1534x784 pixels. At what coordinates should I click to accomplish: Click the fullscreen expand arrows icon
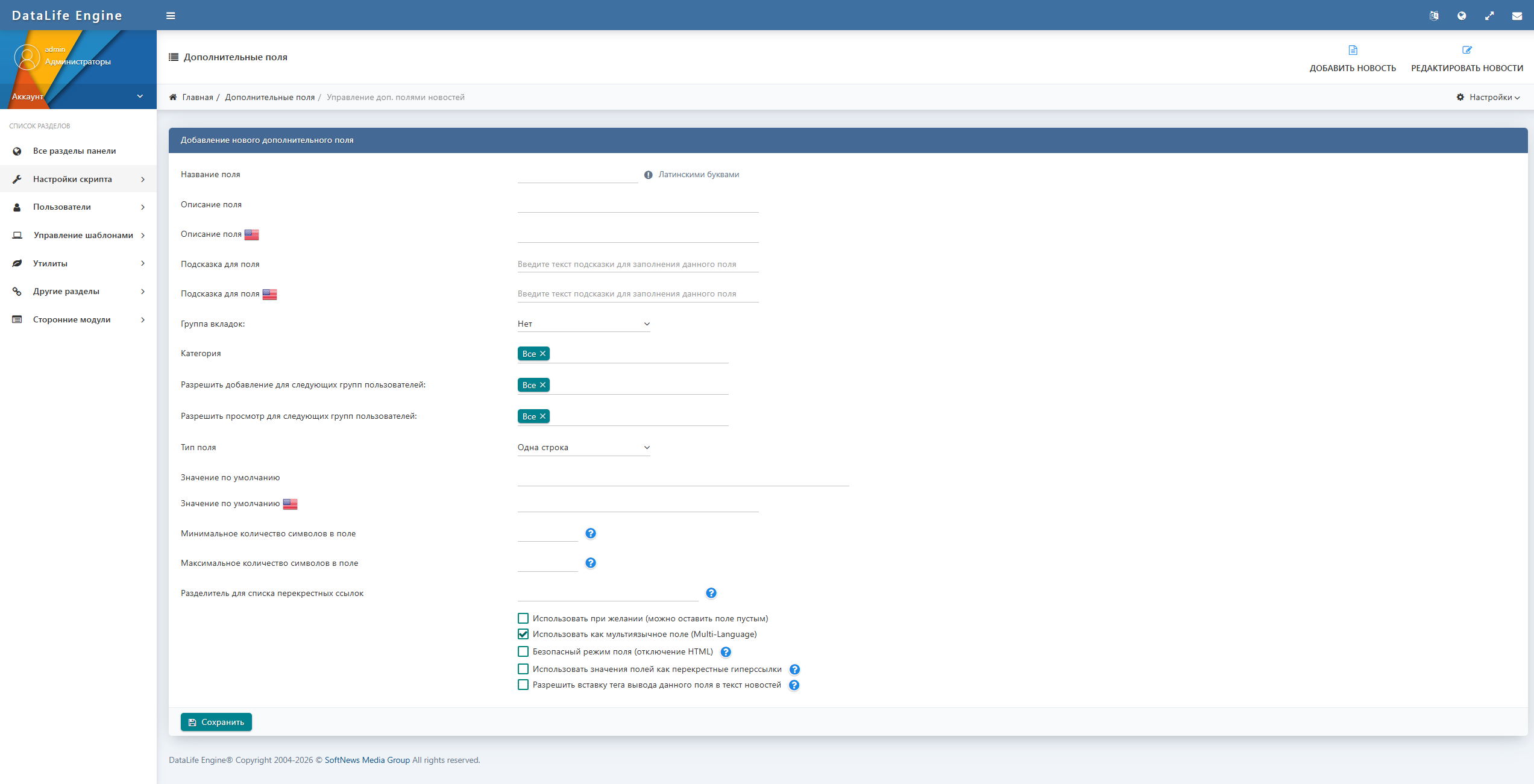tap(1489, 16)
